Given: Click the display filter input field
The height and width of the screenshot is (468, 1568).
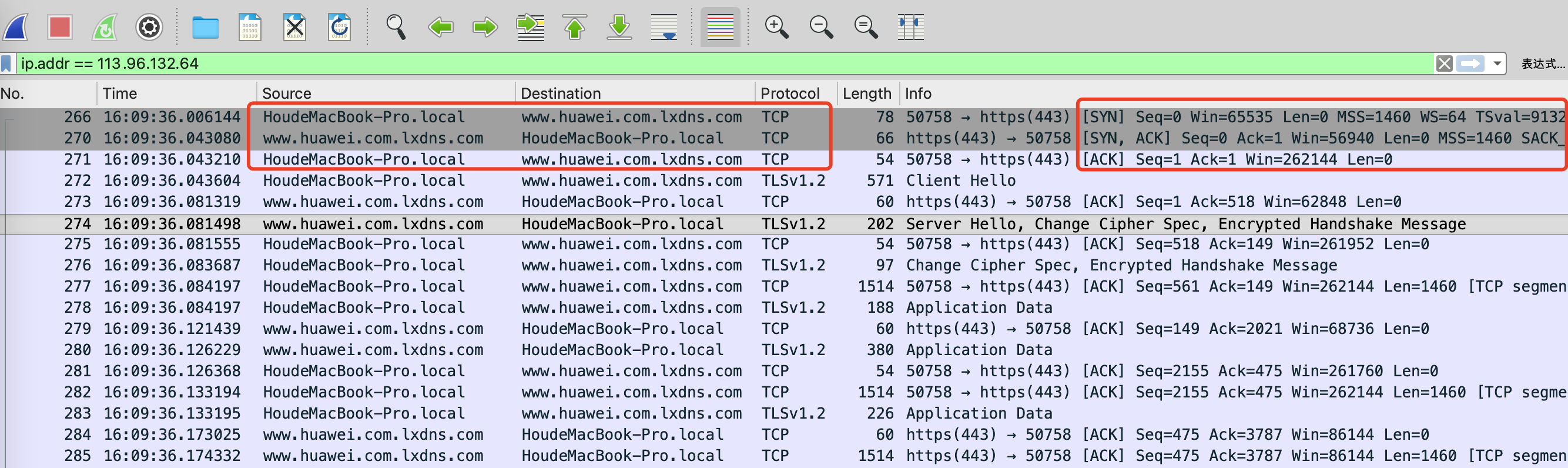Looking at the screenshot, I should click(x=724, y=63).
